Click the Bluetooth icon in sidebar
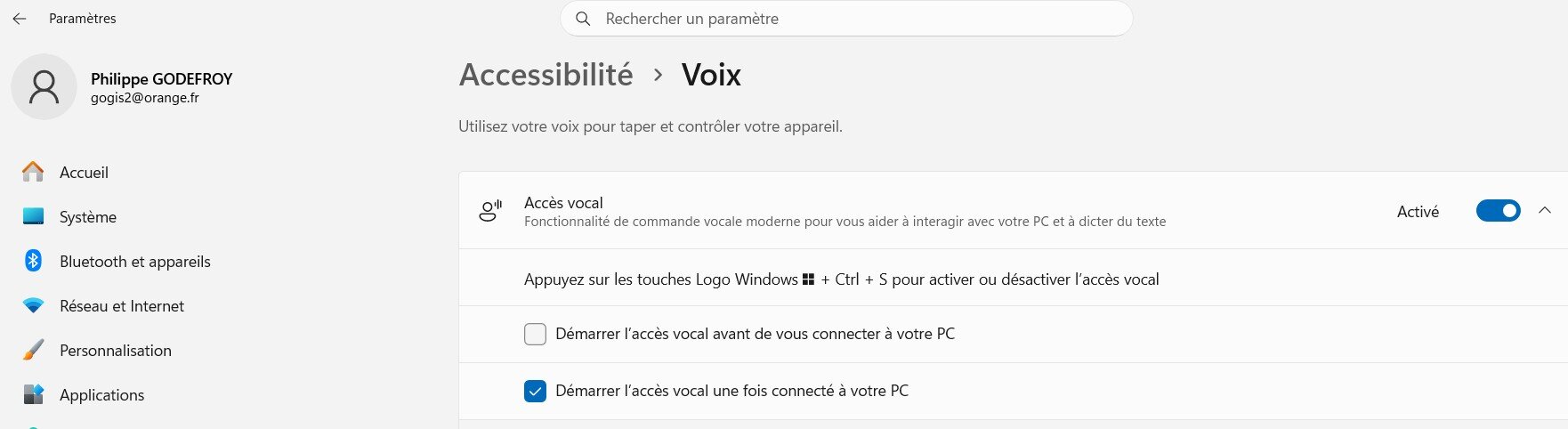Image resolution: width=1568 pixels, height=429 pixels. click(33, 261)
